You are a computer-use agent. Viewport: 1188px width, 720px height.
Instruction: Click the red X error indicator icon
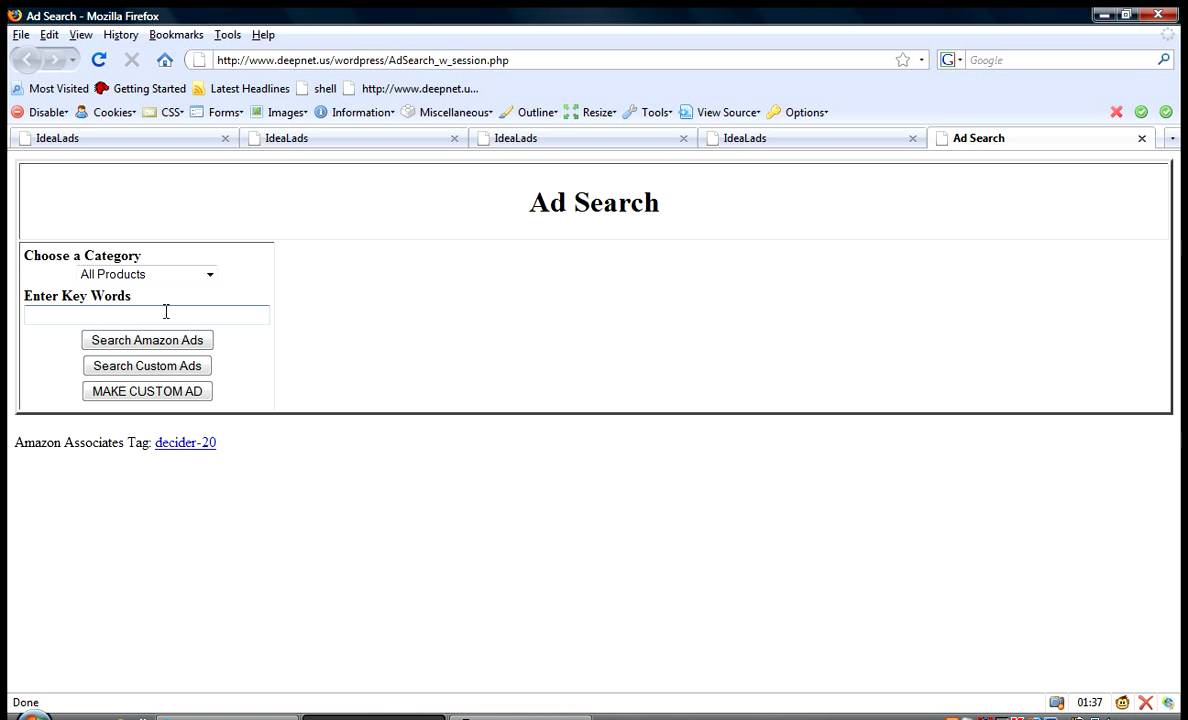pos(1116,112)
